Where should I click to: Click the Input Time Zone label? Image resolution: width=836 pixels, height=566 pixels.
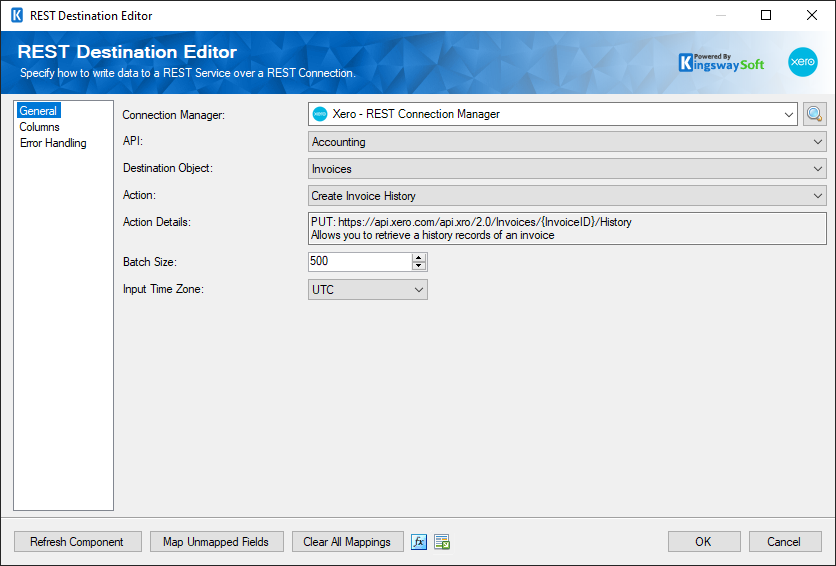(x=163, y=289)
